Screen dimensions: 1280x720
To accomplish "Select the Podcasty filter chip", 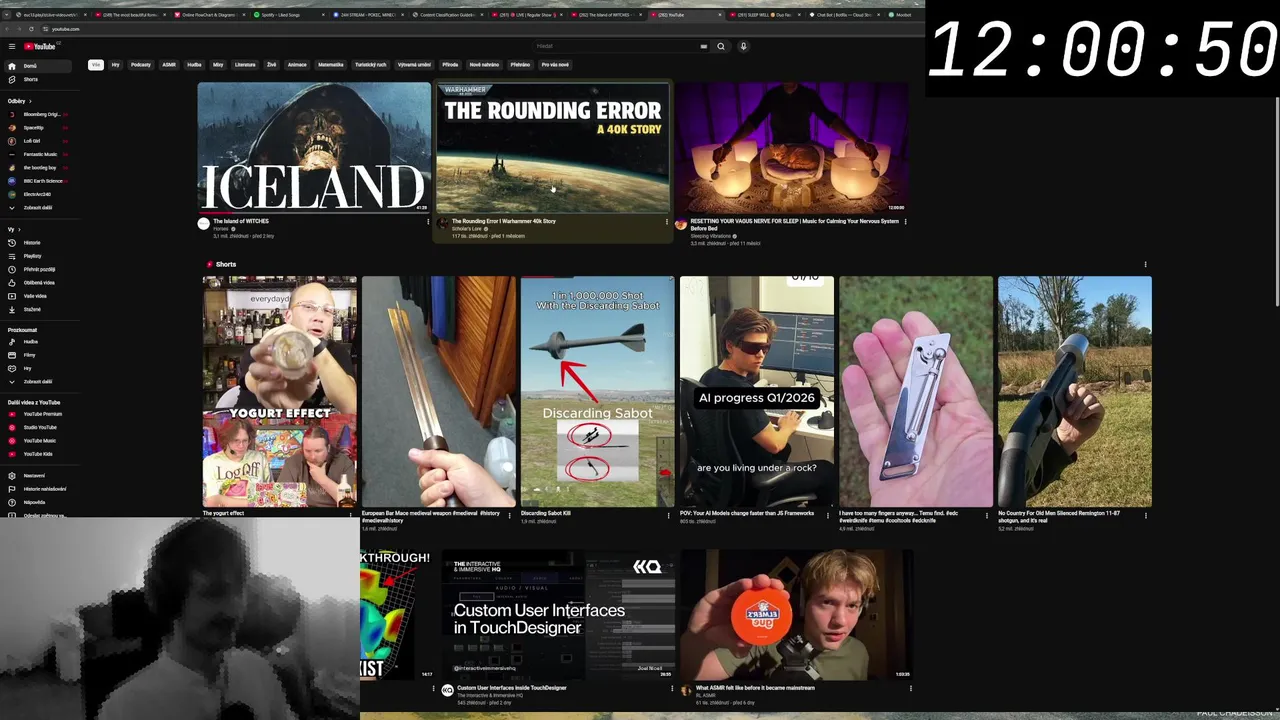I will tap(141, 65).
